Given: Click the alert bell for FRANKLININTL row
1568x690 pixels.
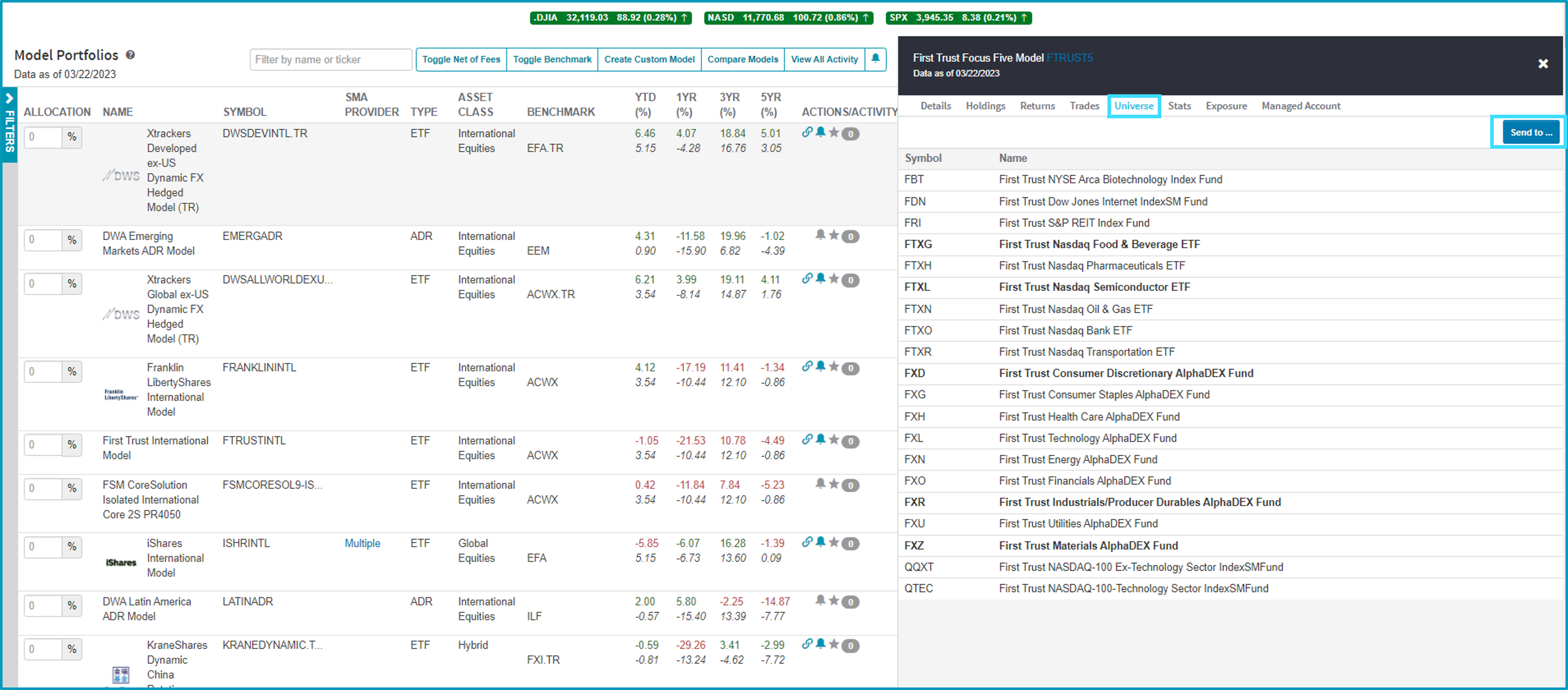Looking at the screenshot, I should 821,366.
